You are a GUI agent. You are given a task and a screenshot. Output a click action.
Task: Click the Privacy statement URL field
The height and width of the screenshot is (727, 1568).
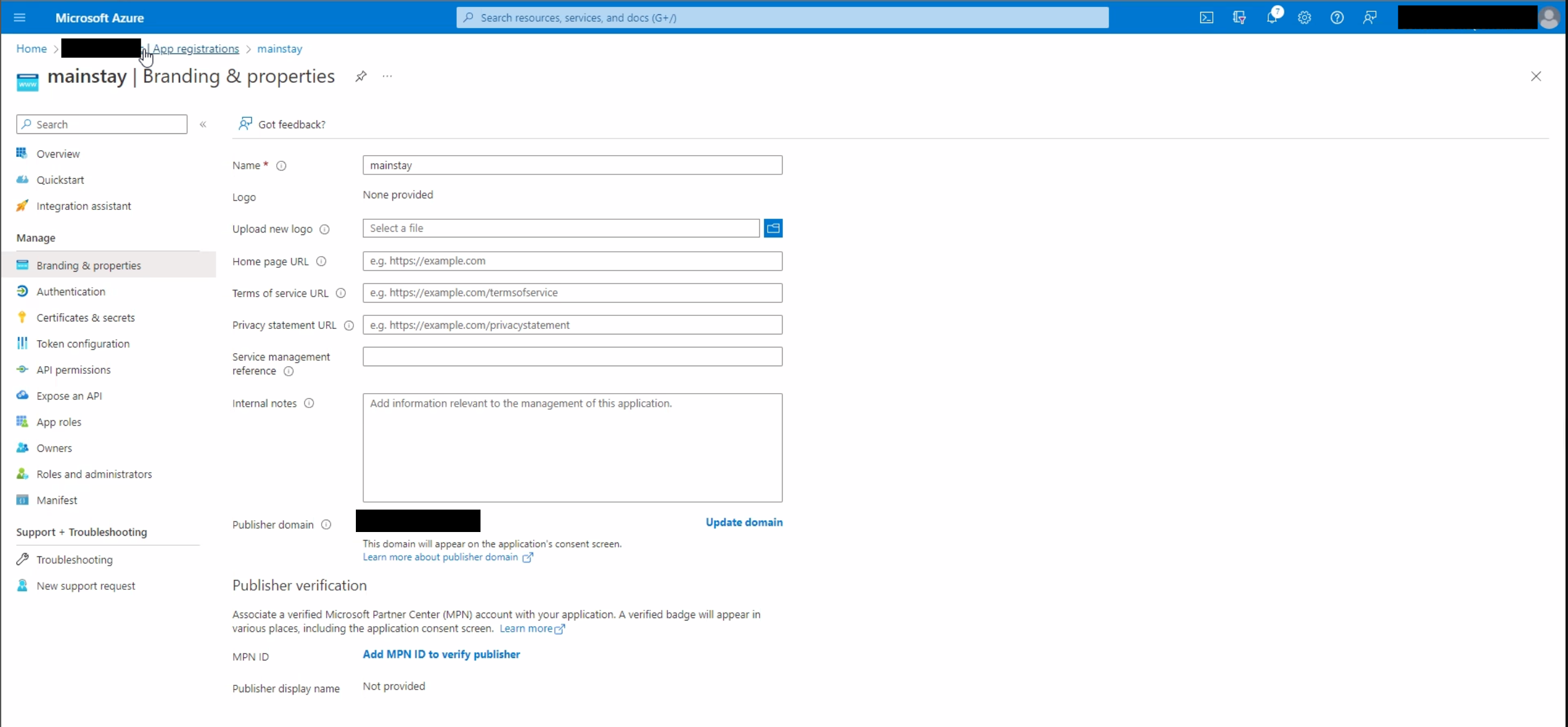572,325
